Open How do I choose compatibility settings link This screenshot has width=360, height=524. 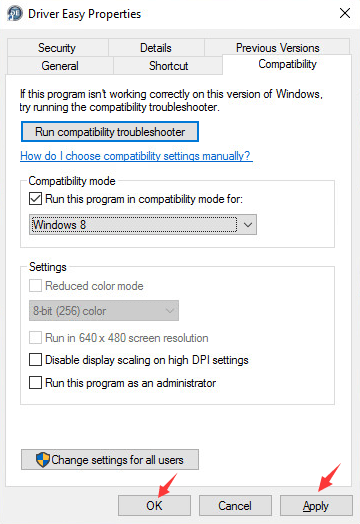pyautogui.click(x=136, y=156)
